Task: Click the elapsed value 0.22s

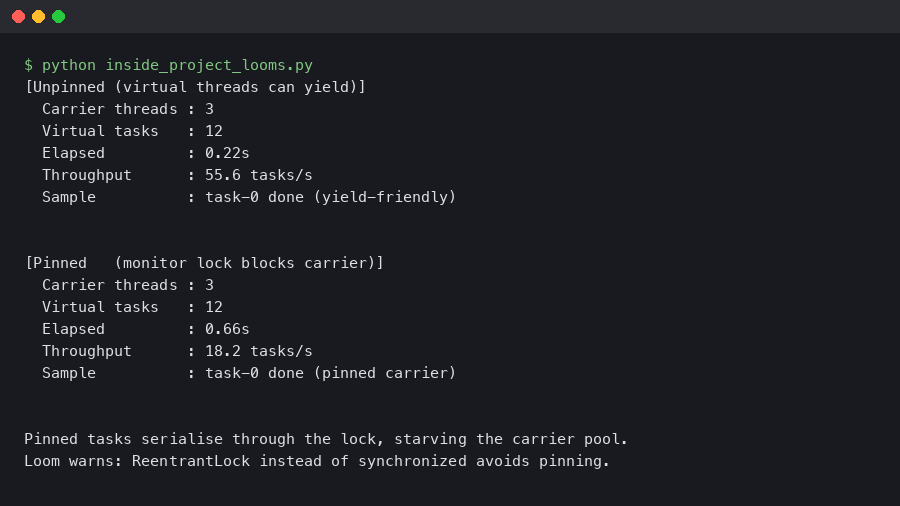Action: click(x=227, y=153)
